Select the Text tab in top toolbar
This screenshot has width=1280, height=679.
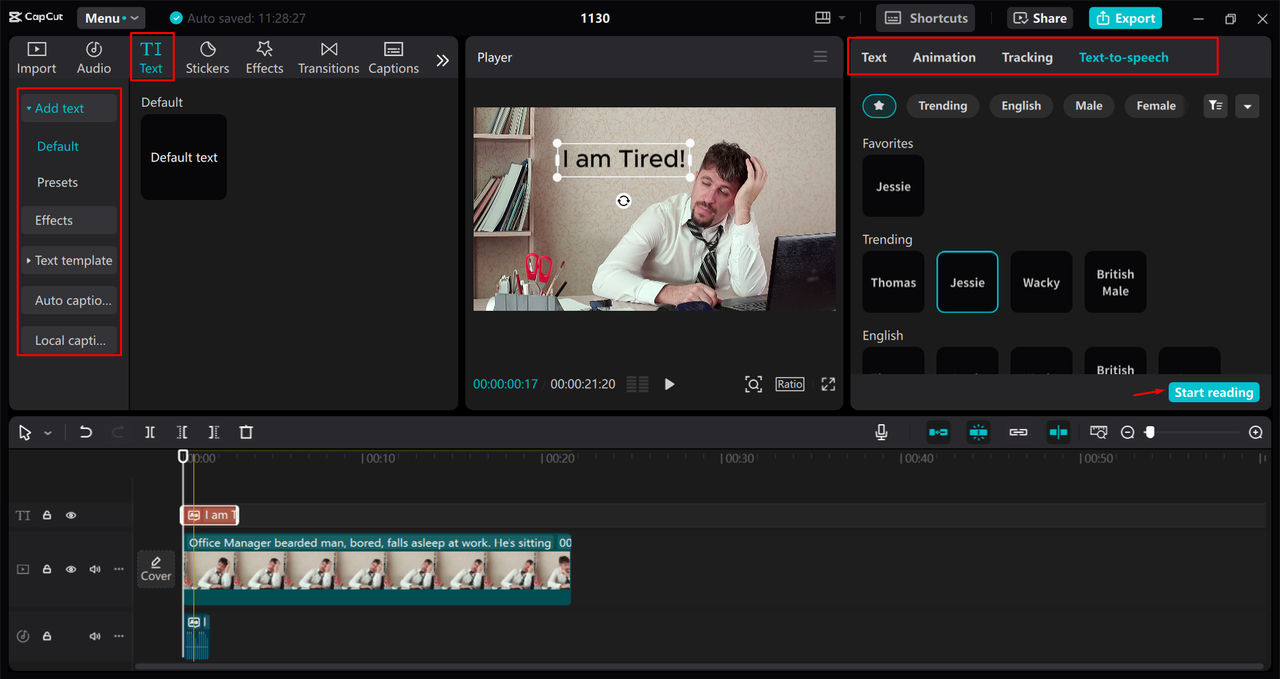tap(151, 58)
